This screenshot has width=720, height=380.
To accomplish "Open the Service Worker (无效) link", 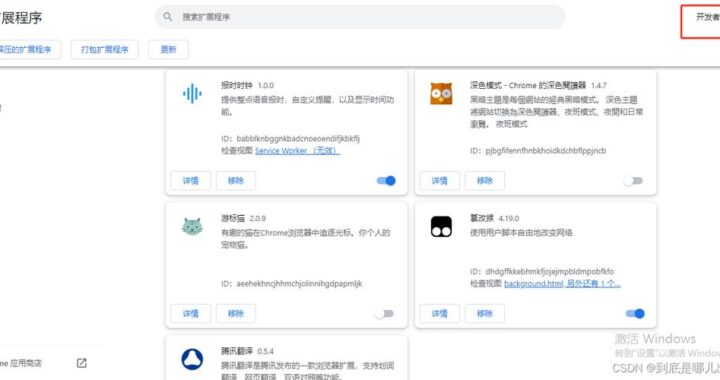I will click(297, 151).
